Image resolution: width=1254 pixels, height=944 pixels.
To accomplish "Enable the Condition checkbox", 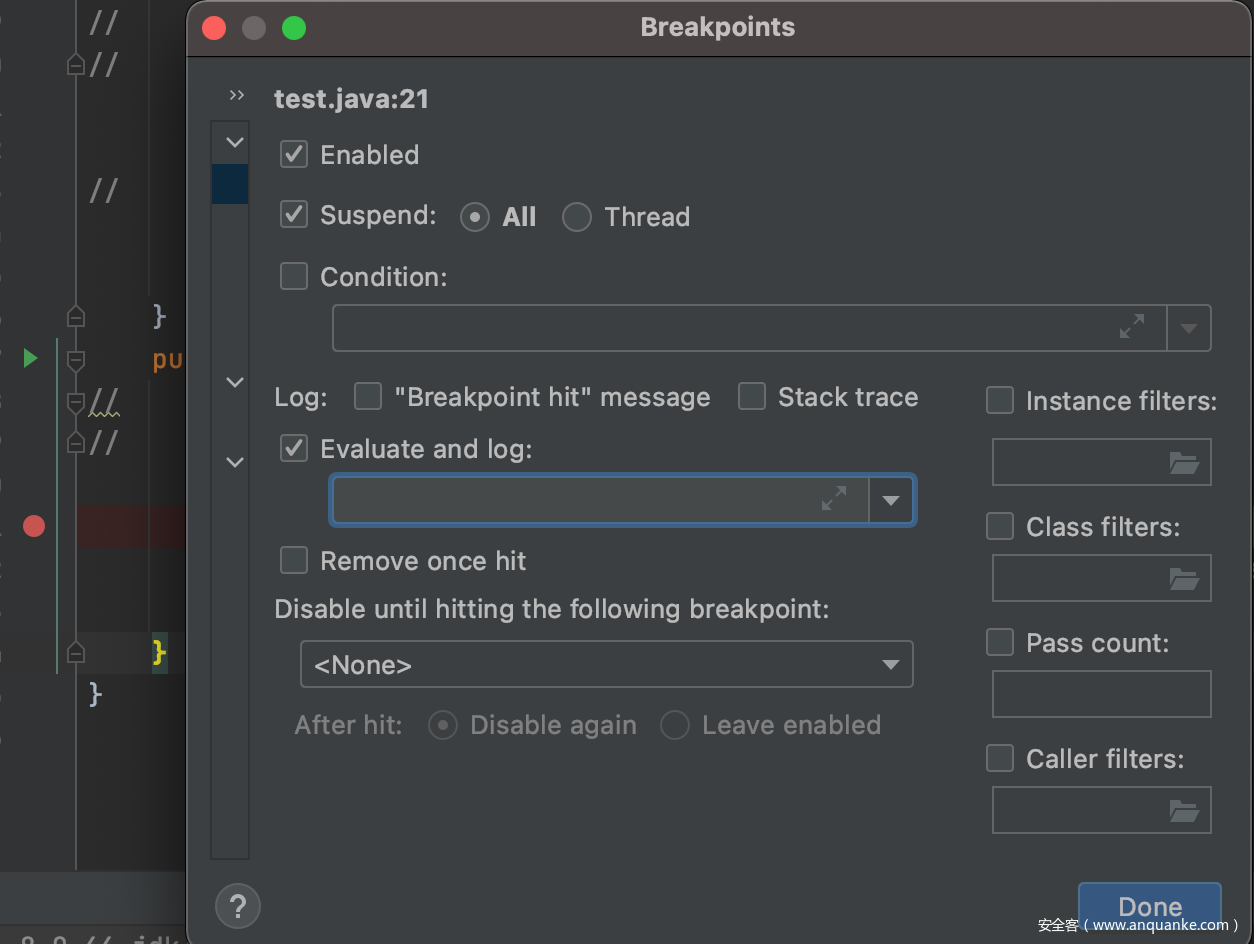I will pos(294,276).
